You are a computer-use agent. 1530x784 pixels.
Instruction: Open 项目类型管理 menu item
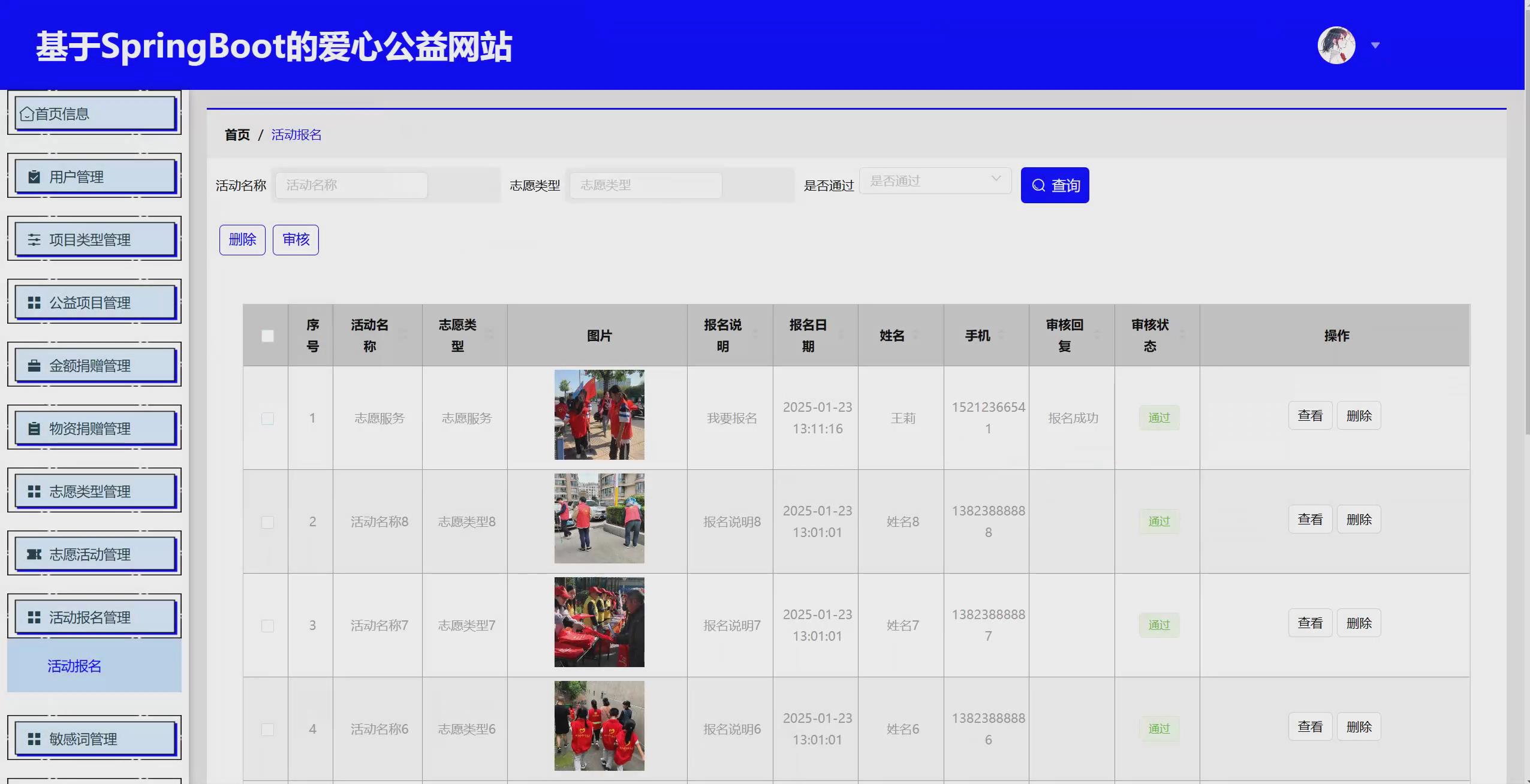pos(95,239)
